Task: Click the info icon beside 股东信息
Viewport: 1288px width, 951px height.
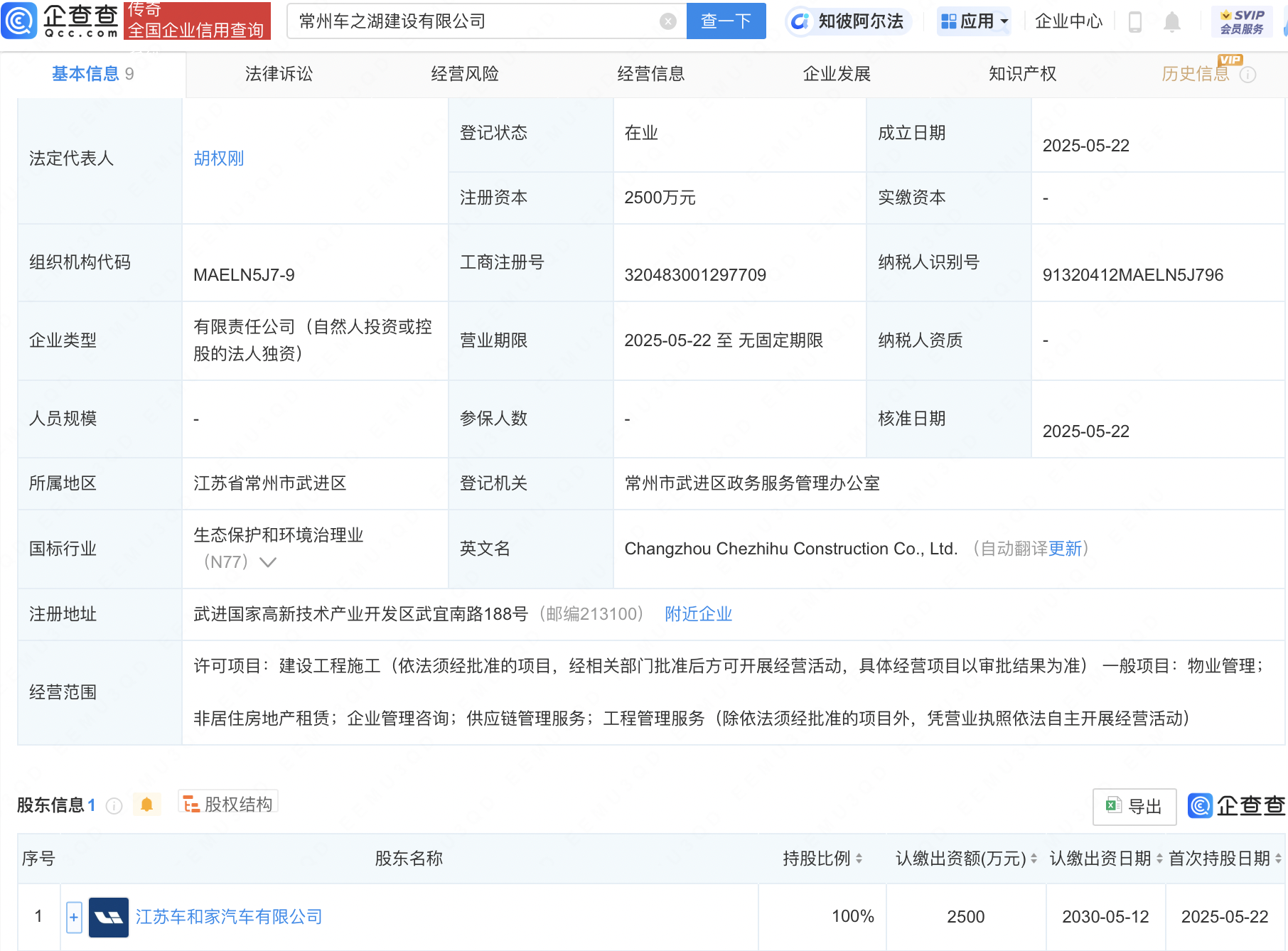Action: [x=114, y=805]
